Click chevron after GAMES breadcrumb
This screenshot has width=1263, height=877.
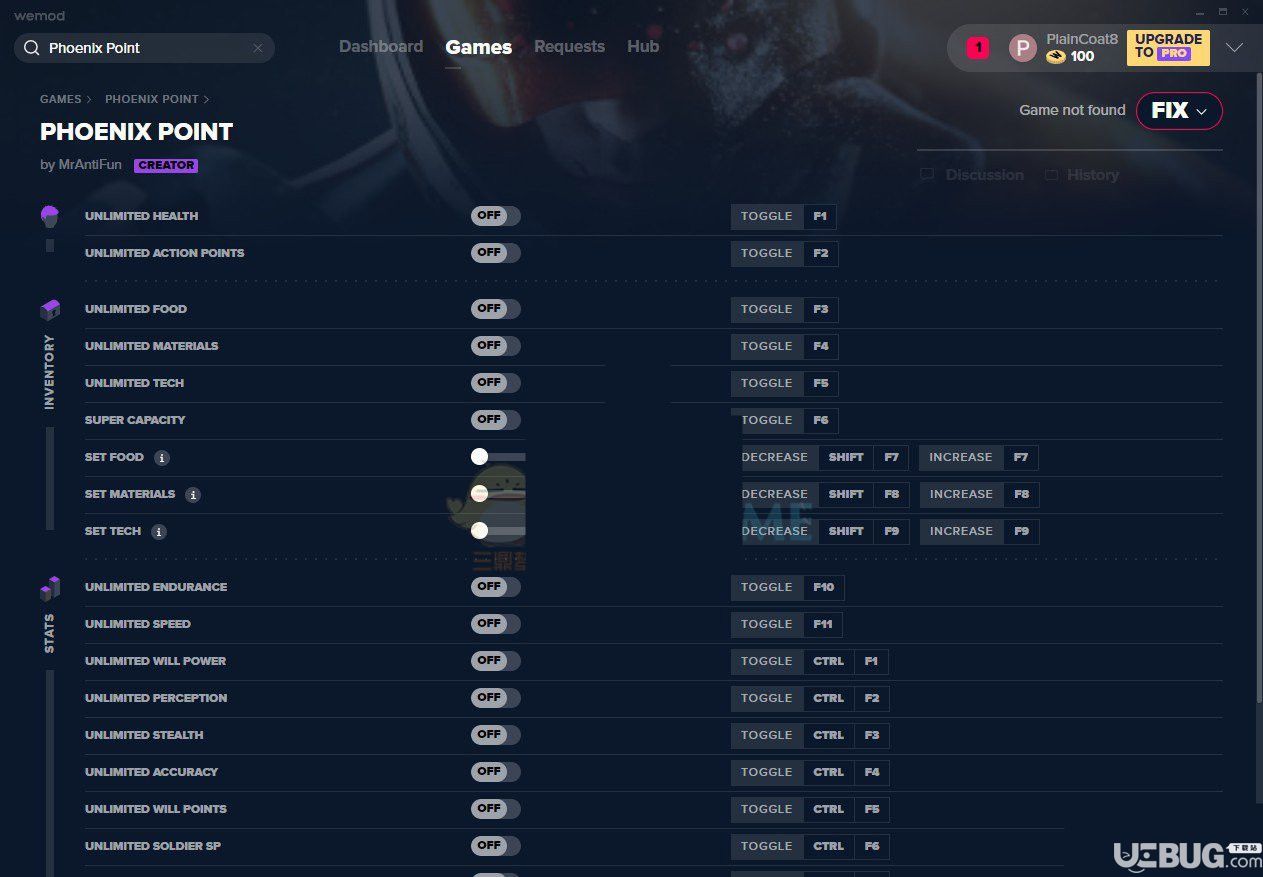[89, 100]
